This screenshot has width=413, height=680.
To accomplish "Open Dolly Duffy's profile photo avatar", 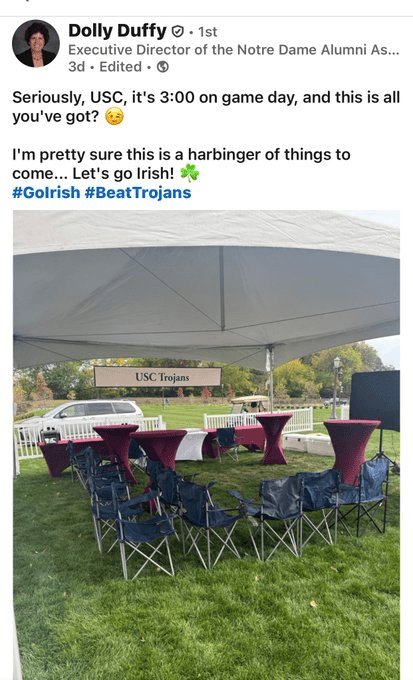I will point(36,44).
